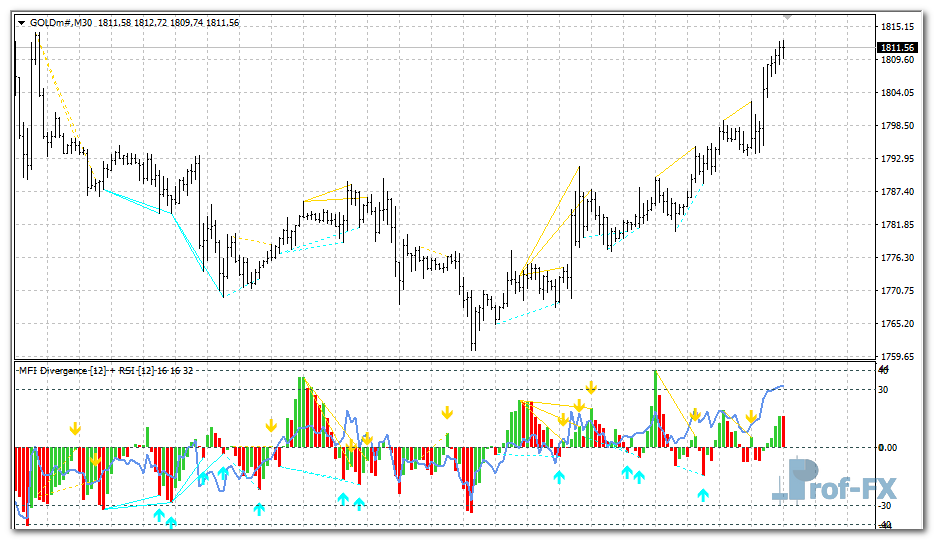
Task: Click the gray chart shift triangle marker
Action: [788, 17]
